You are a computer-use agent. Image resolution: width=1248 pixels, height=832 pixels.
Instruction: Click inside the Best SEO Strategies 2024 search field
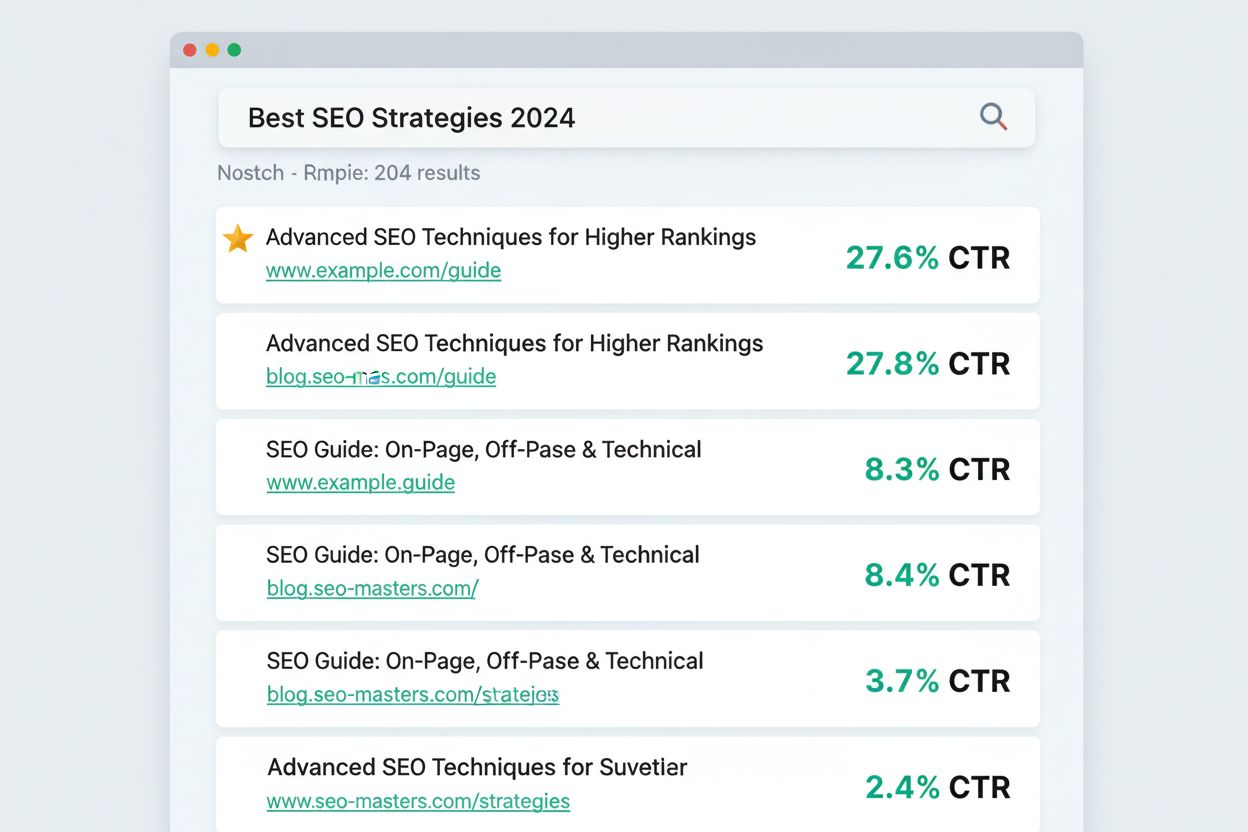coord(450,117)
